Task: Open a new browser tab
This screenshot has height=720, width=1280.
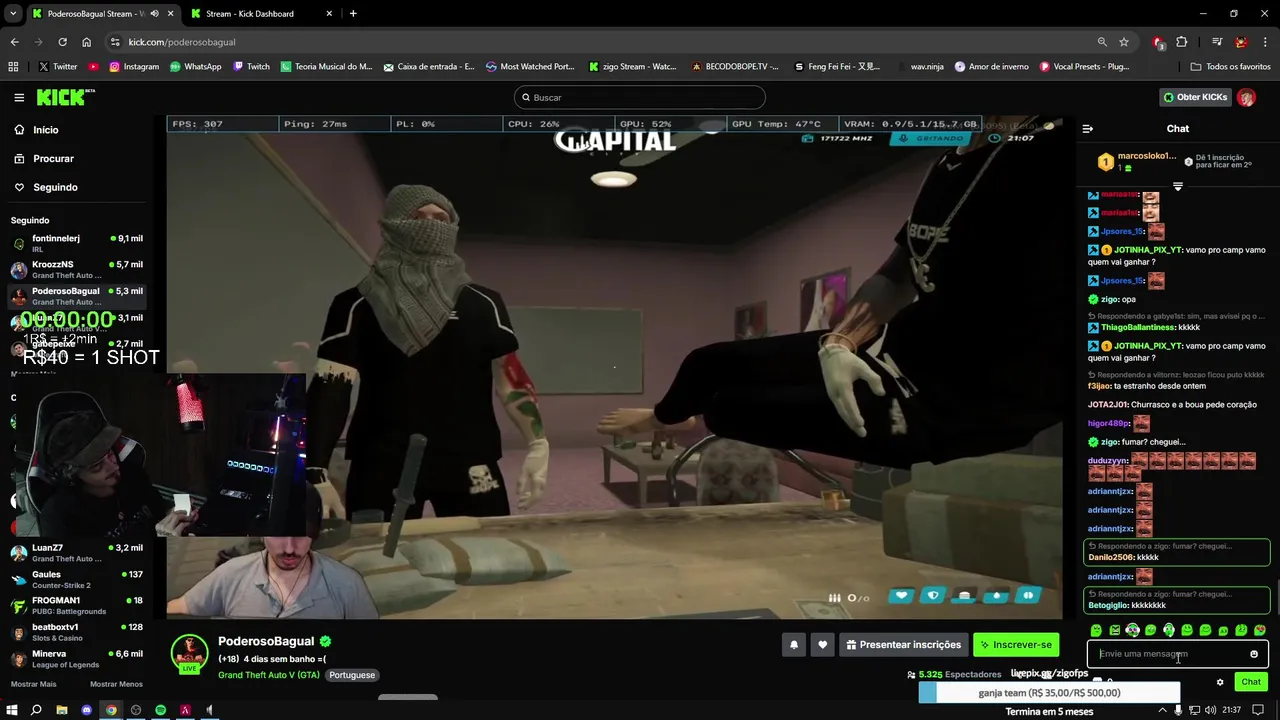Action: pos(353,14)
